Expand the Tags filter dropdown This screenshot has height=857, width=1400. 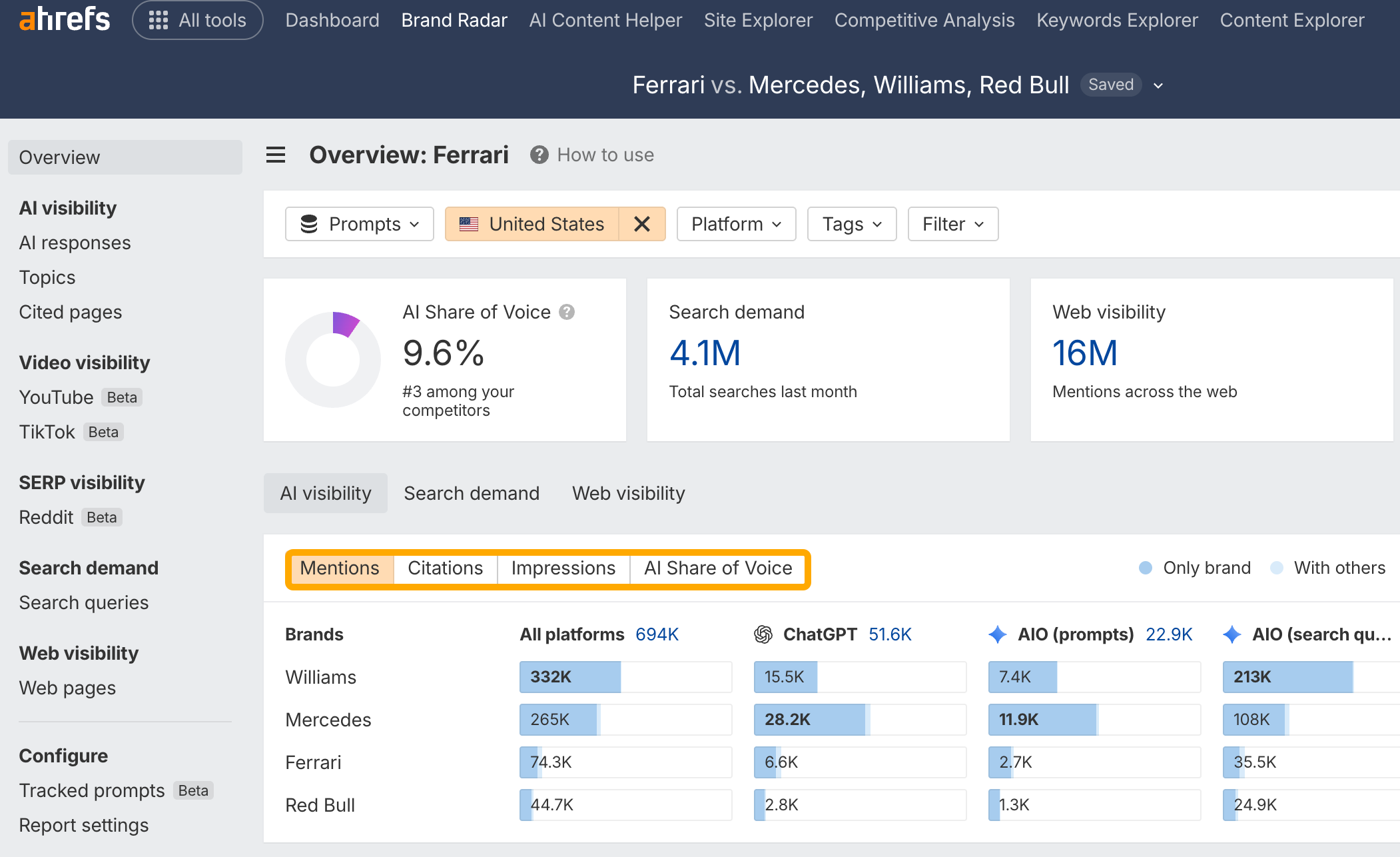[852, 224]
